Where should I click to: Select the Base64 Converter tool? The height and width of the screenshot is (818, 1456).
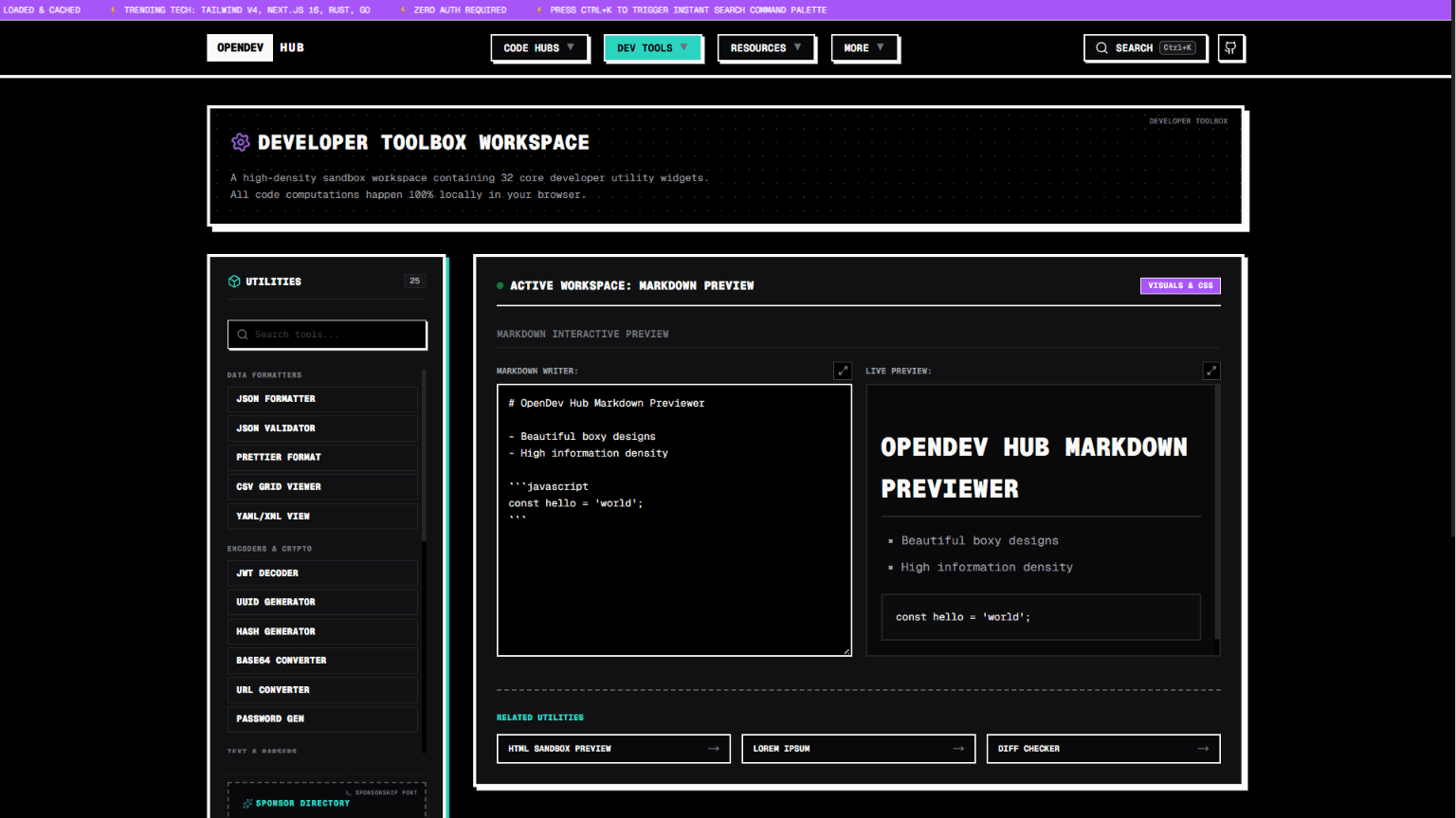click(x=322, y=661)
